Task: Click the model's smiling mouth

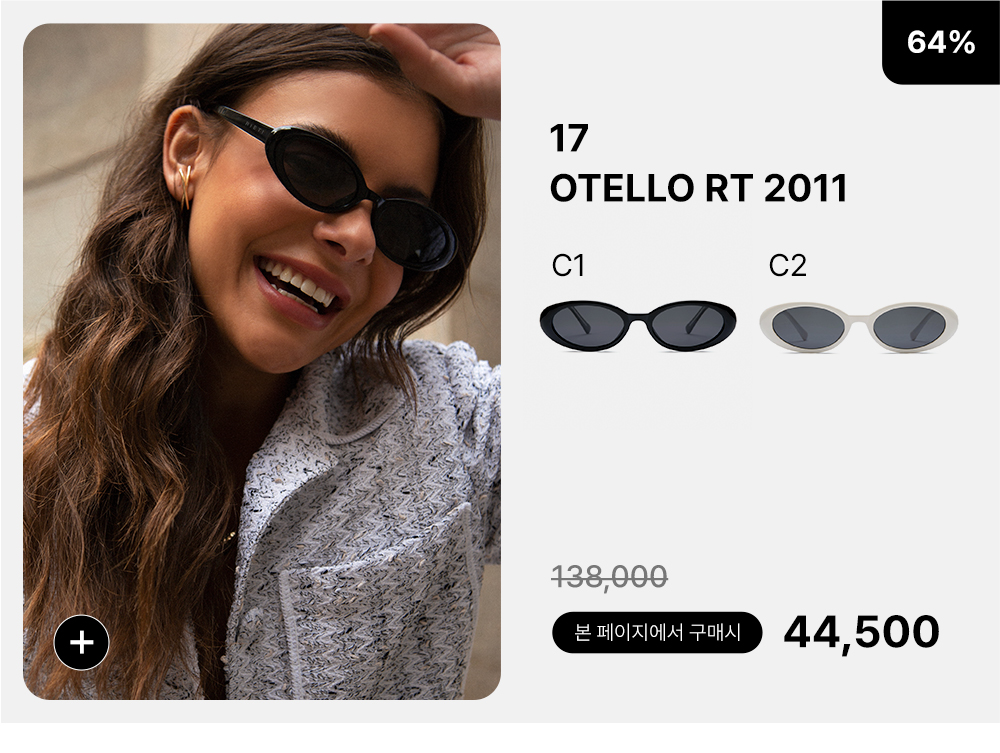Action: coord(300,288)
